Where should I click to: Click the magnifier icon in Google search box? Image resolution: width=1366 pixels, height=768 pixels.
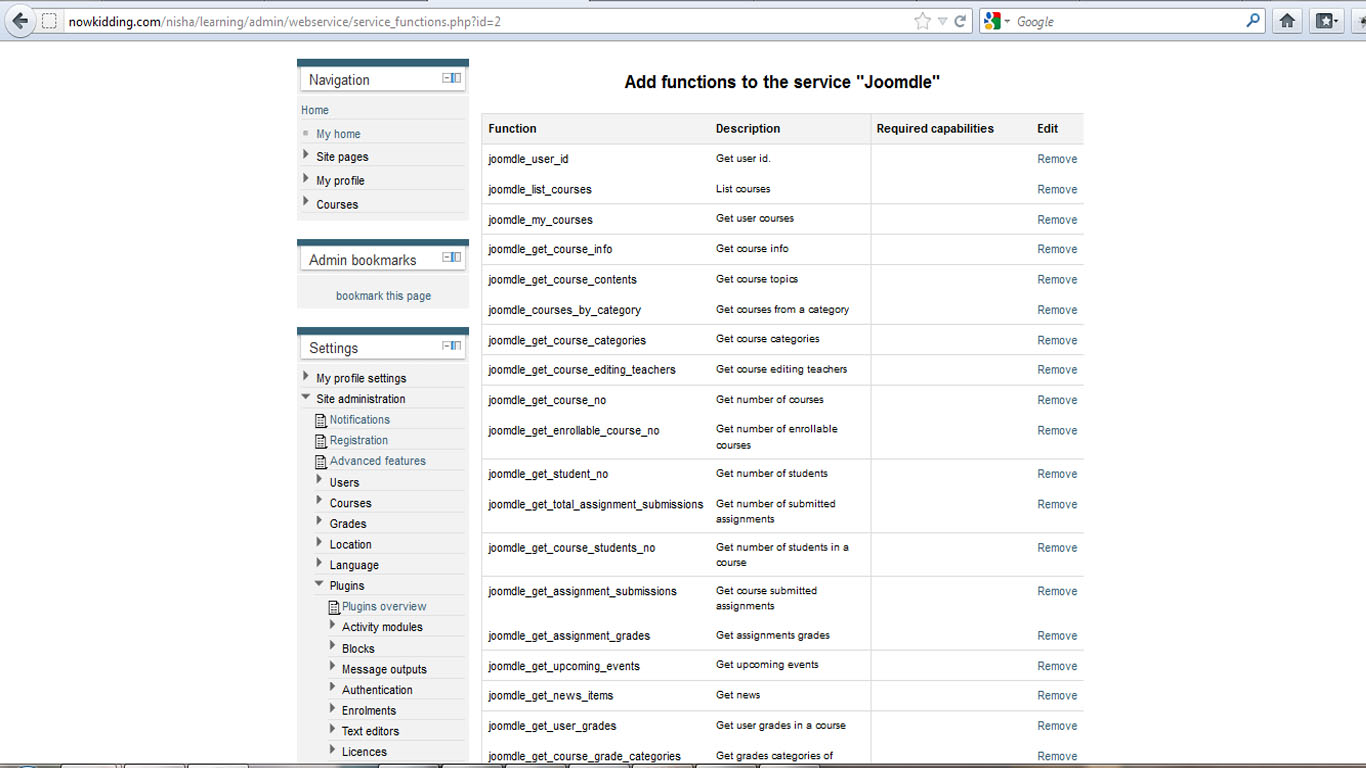[x=1253, y=21]
